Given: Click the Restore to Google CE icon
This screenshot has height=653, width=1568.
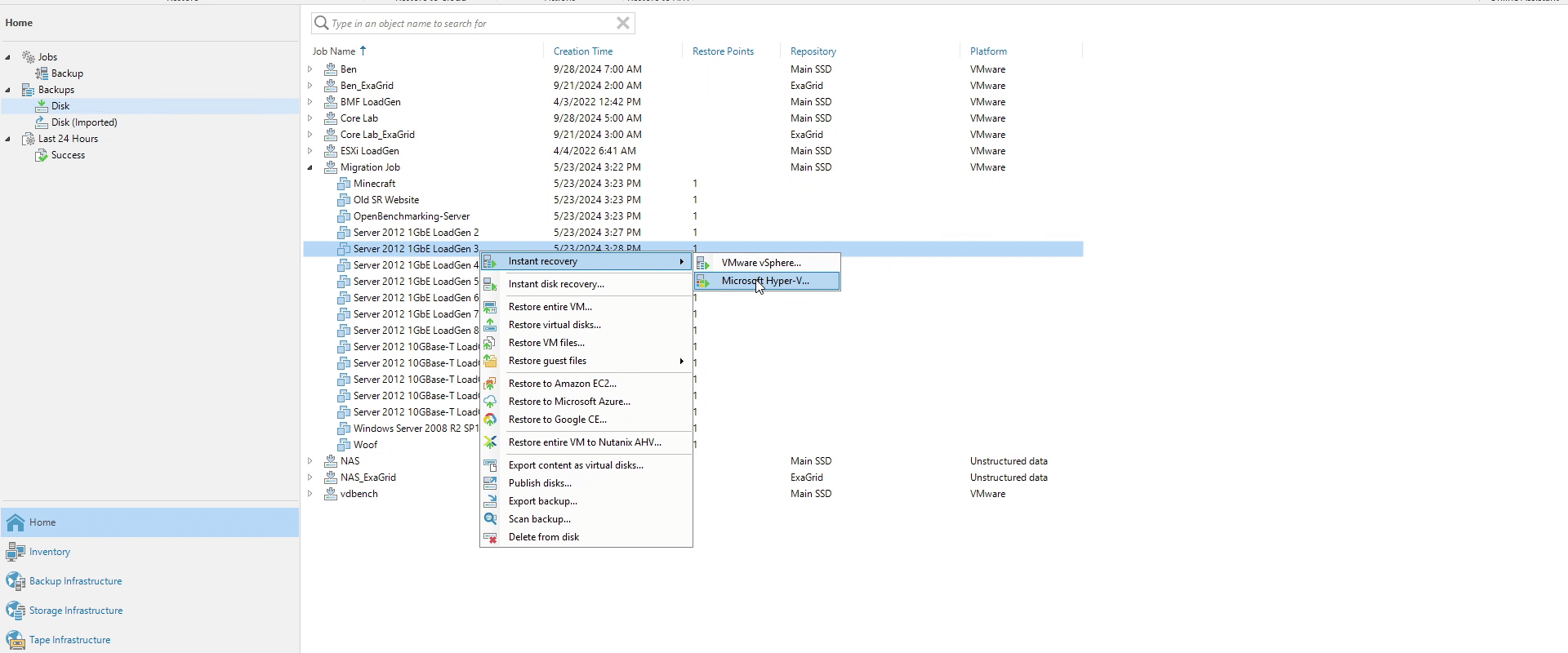Looking at the screenshot, I should click(x=489, y=420).
